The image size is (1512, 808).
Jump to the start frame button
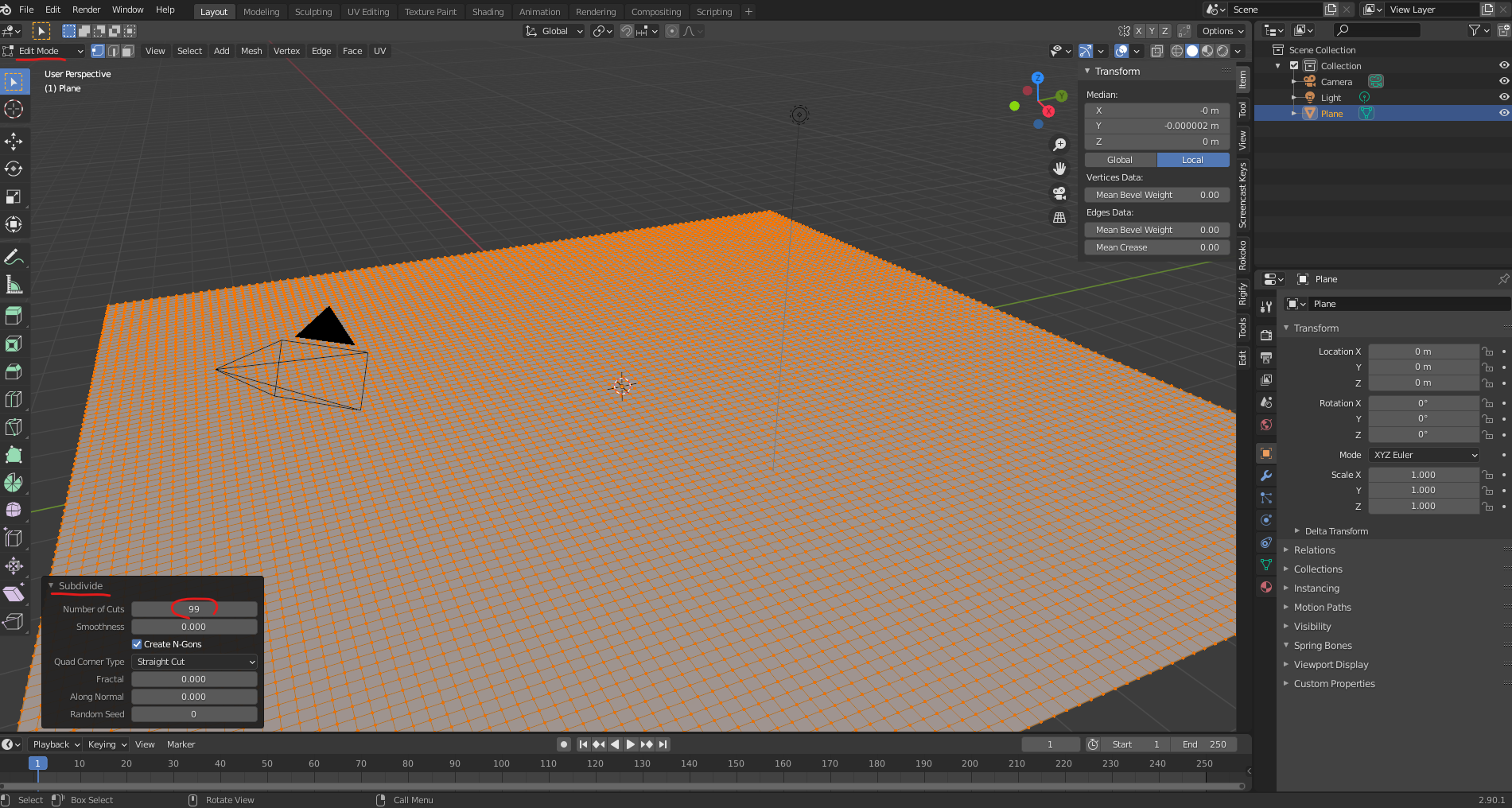pyautogui.click(x=583, y=744)
